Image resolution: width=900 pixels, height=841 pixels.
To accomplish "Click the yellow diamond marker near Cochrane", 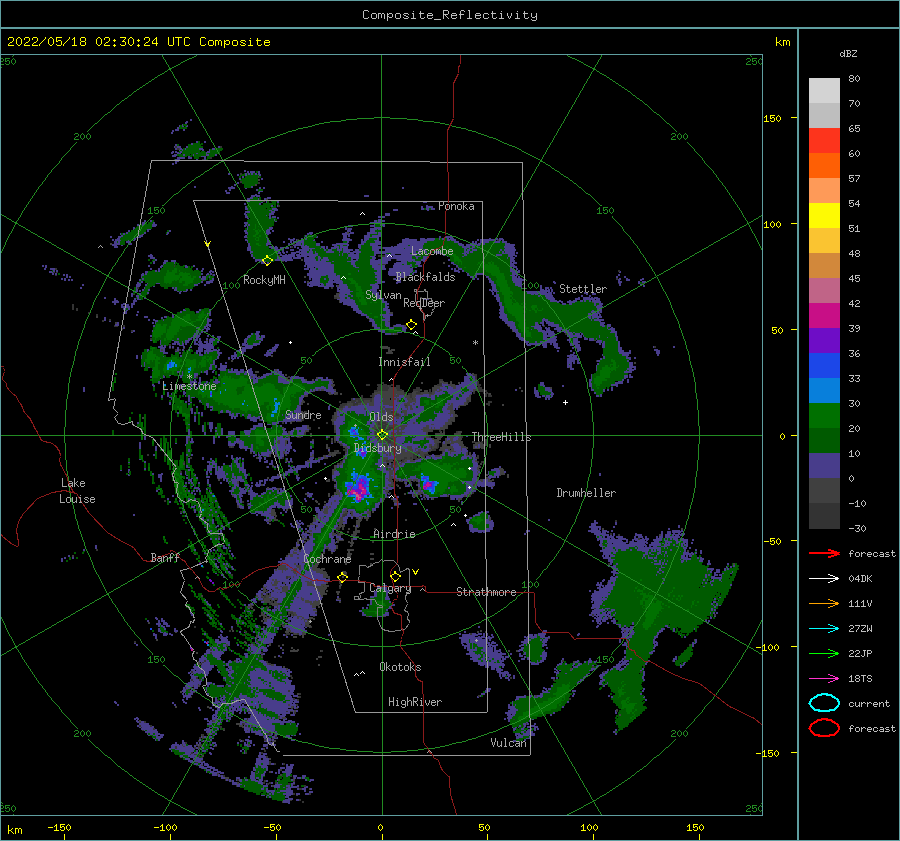I will tap(343, 577).
